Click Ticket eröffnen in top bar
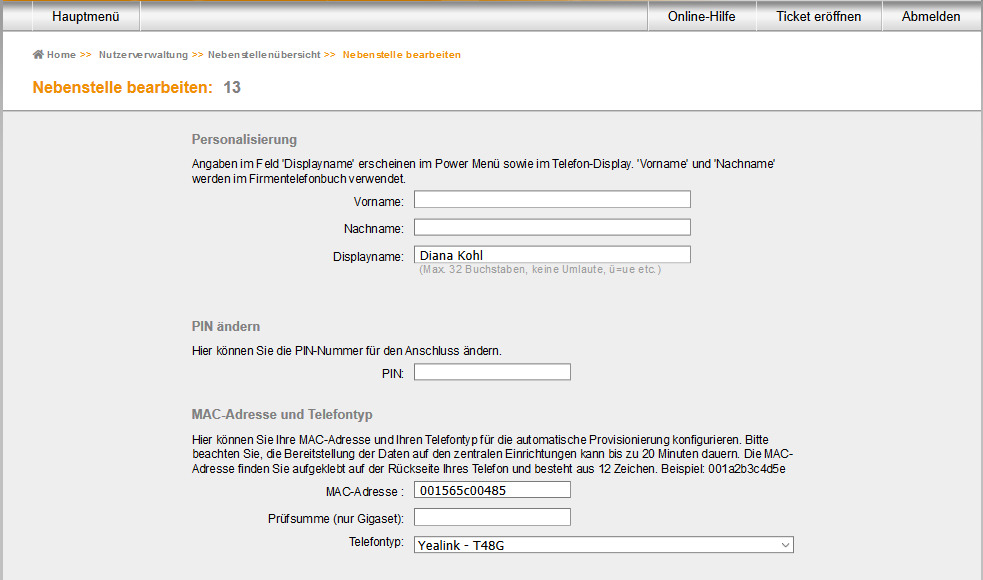Image resolution: width=983 pixels, height=580 pixels. click(819, 16)
